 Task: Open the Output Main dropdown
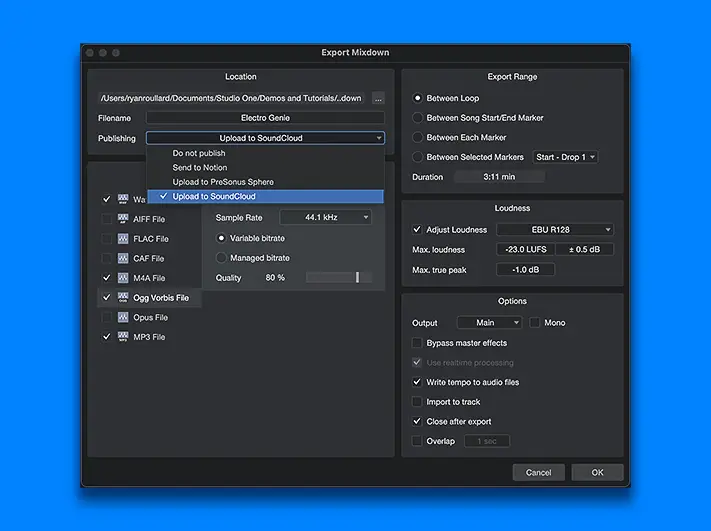pos(489,322)
